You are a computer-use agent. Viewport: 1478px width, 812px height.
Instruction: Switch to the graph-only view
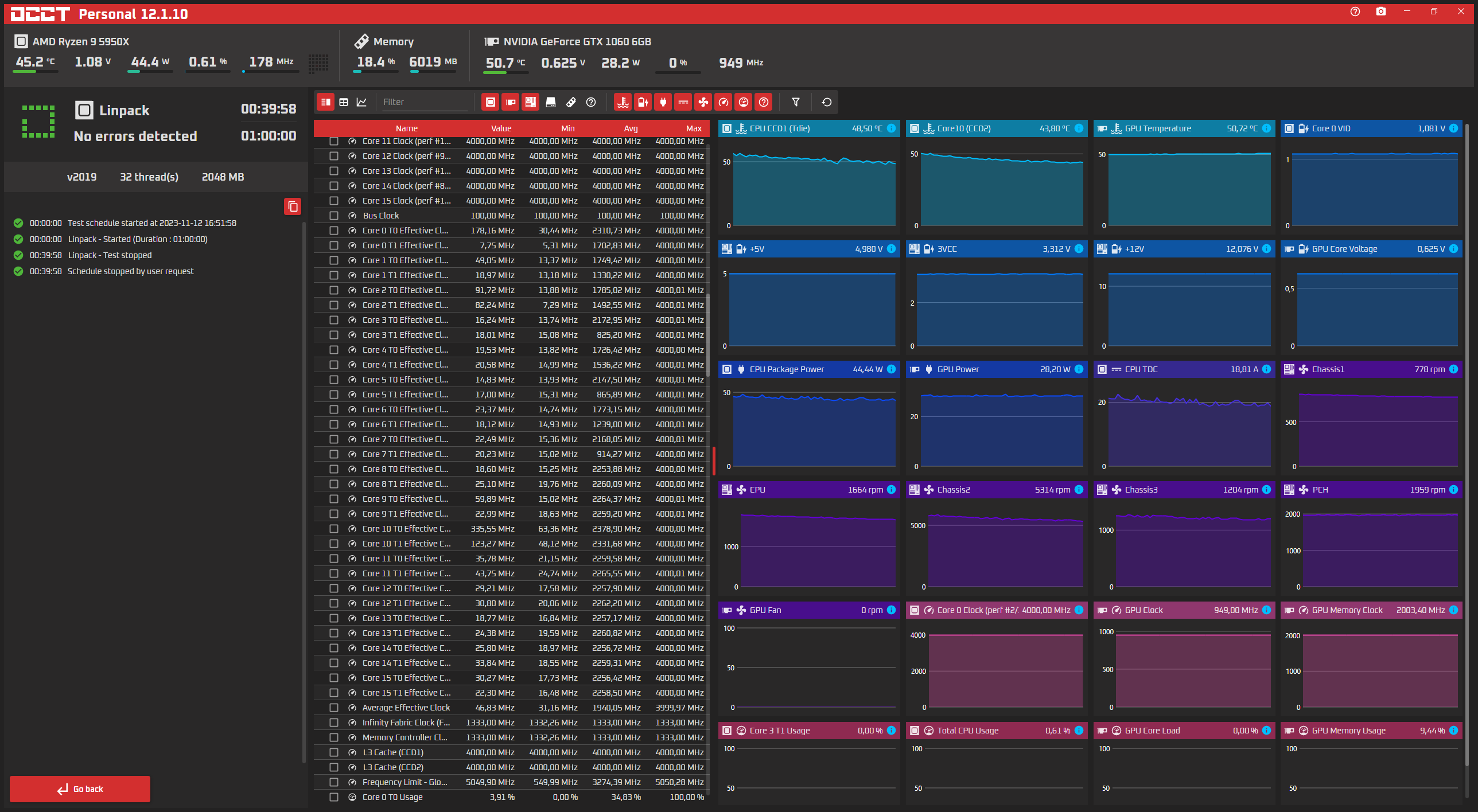[361, 102]
